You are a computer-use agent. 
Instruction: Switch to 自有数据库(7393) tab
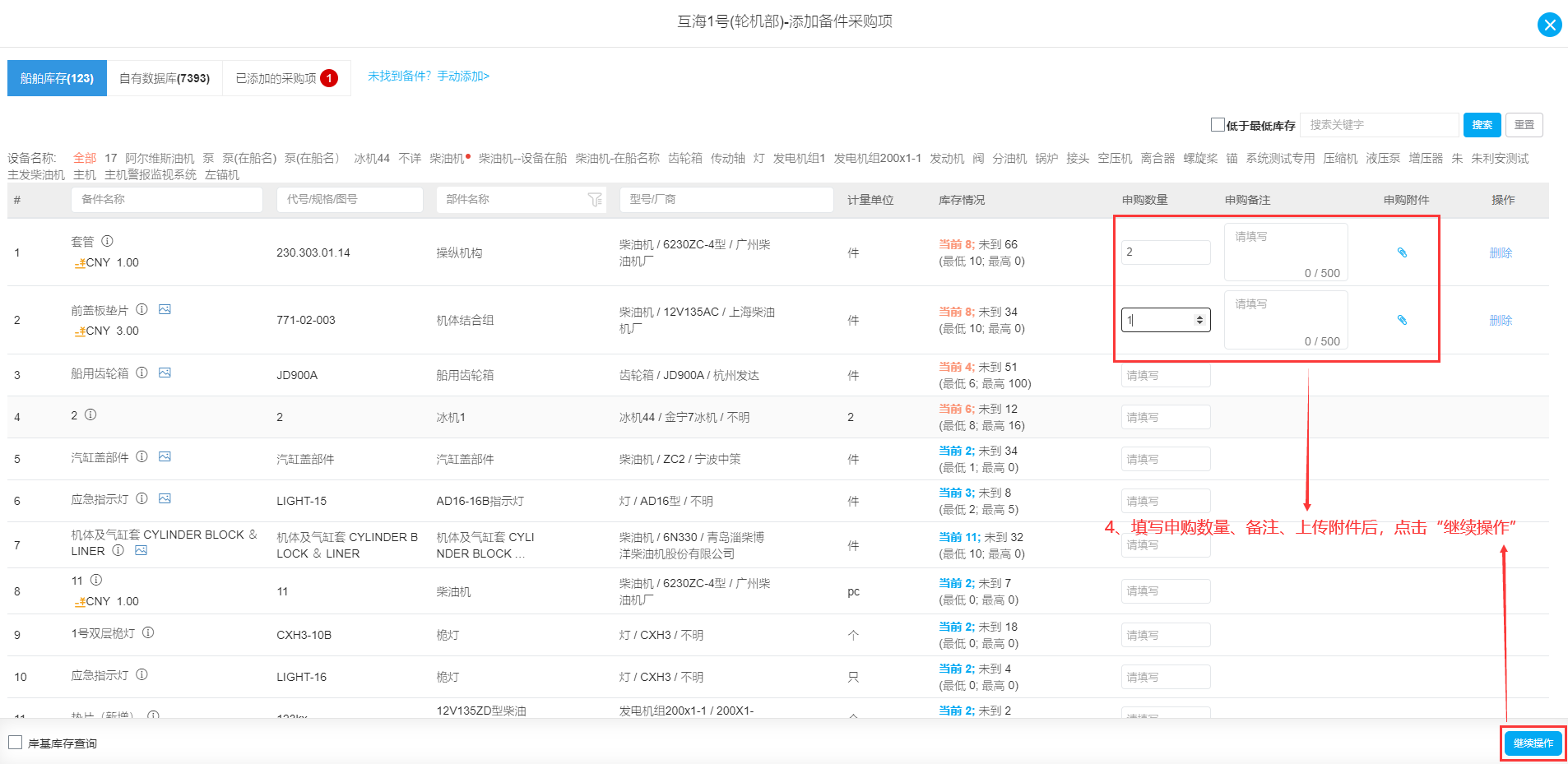(165, 78)
